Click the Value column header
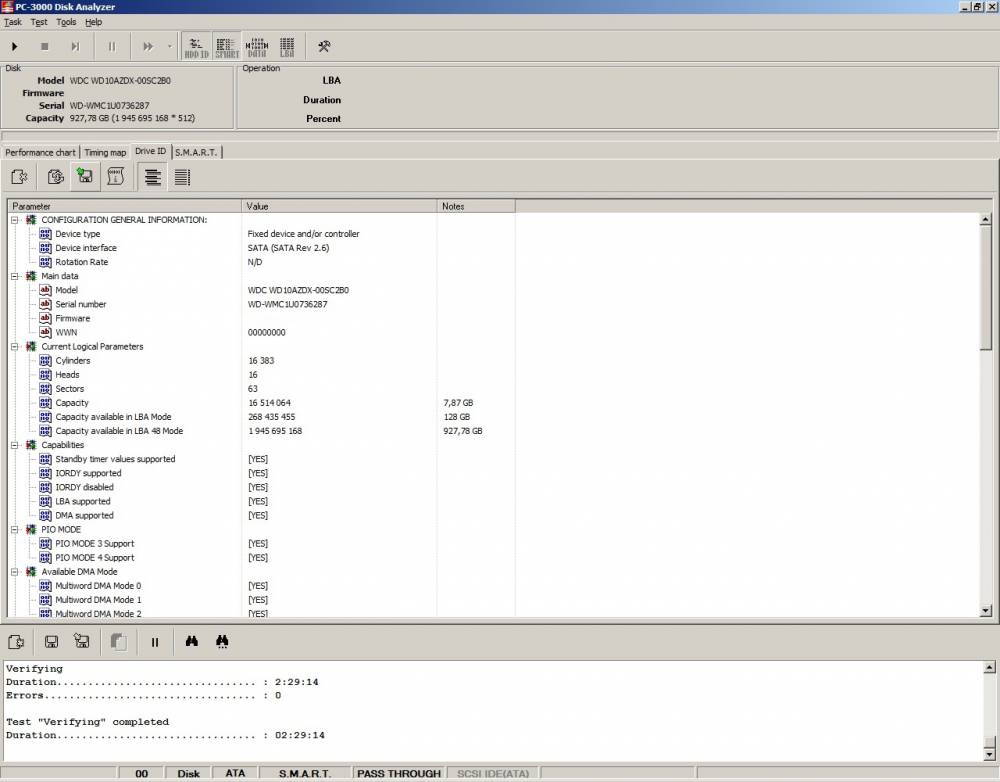Viewport: 1000px width, 782px height. (339, 206)
